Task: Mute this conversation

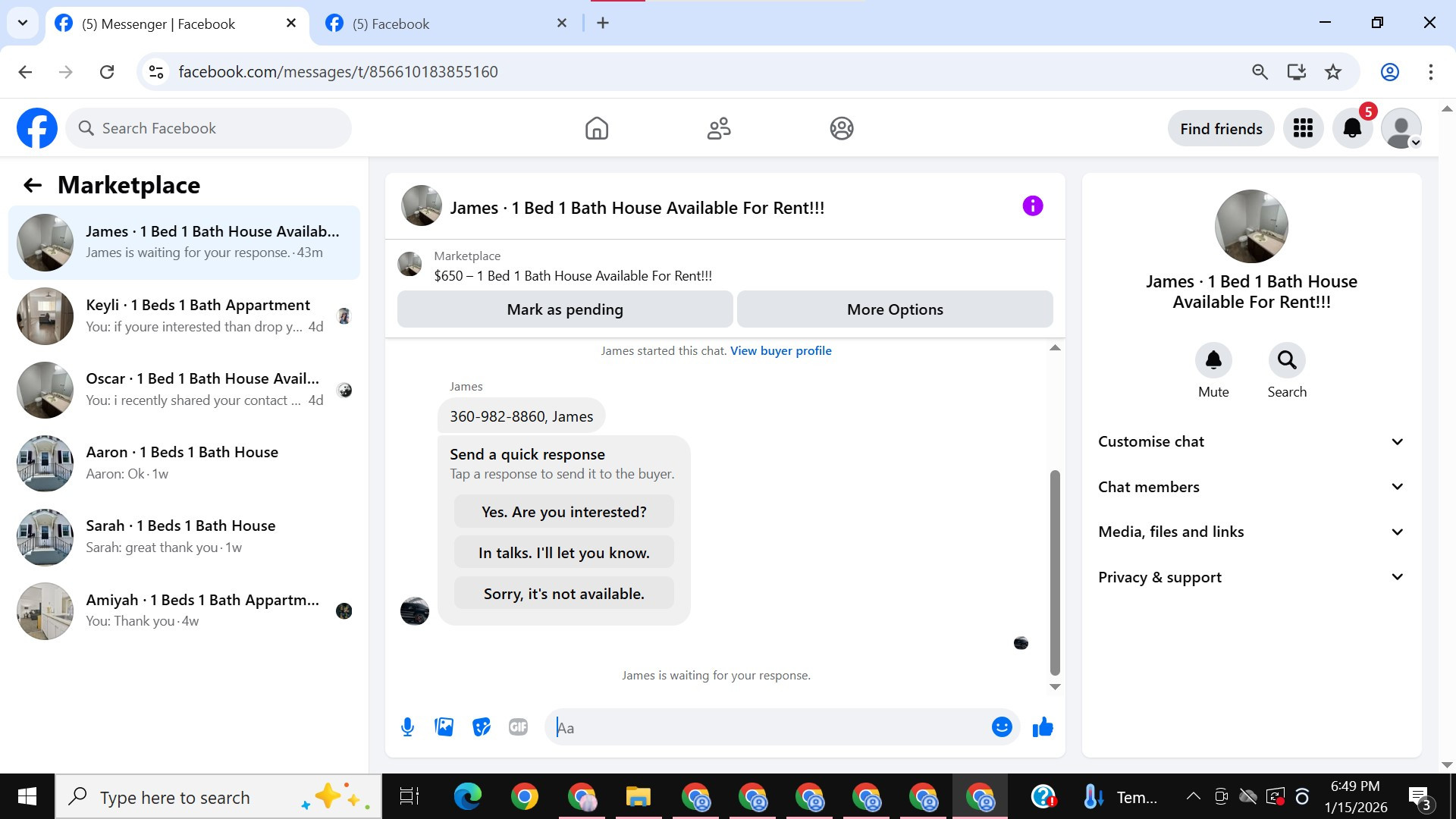Action: [1213, 360]
